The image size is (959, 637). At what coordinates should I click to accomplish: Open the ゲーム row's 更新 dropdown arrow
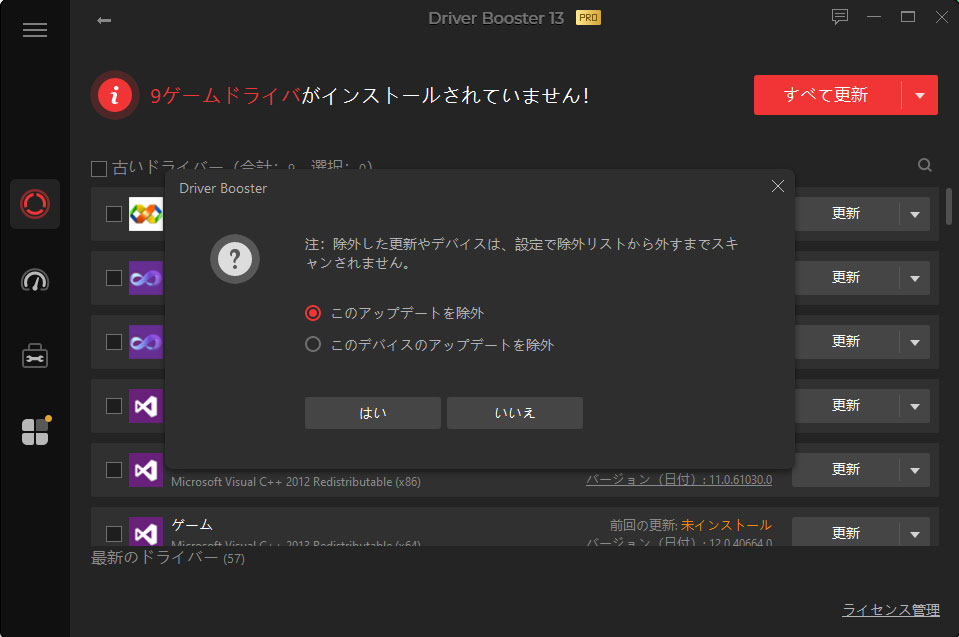pyautogui.click(x=915, y=534)
